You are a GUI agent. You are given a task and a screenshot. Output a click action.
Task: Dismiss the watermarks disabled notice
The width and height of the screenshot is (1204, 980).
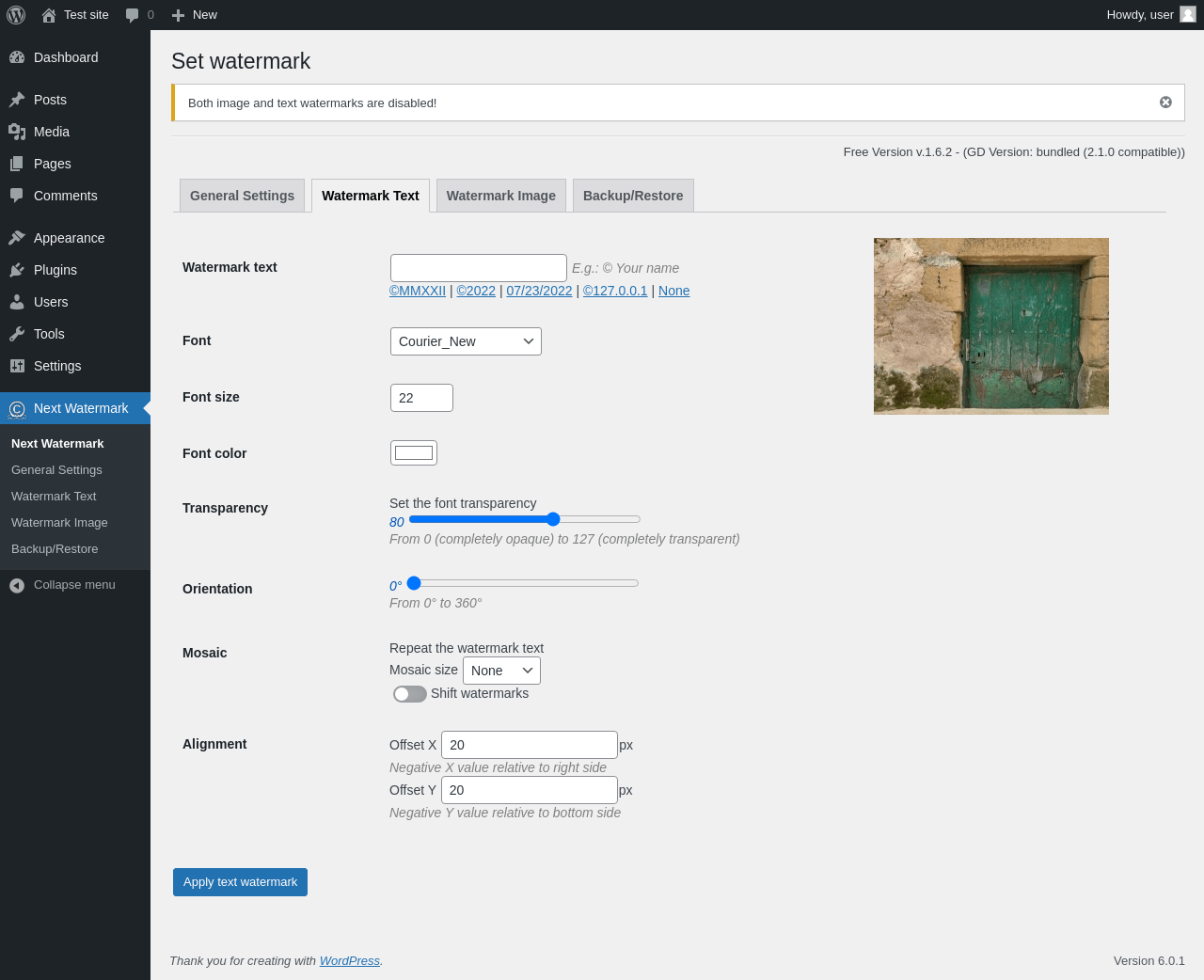(1165, 103)
